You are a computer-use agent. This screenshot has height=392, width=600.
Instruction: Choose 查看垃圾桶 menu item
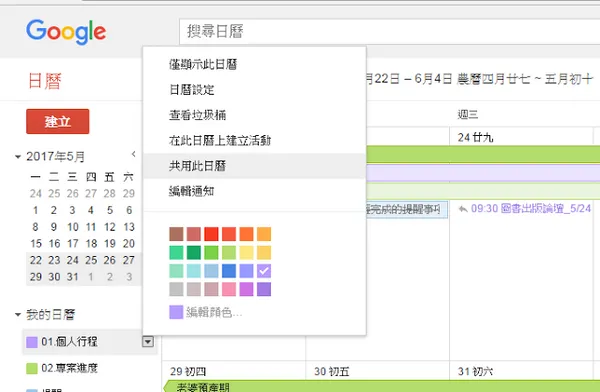point(254,115)
